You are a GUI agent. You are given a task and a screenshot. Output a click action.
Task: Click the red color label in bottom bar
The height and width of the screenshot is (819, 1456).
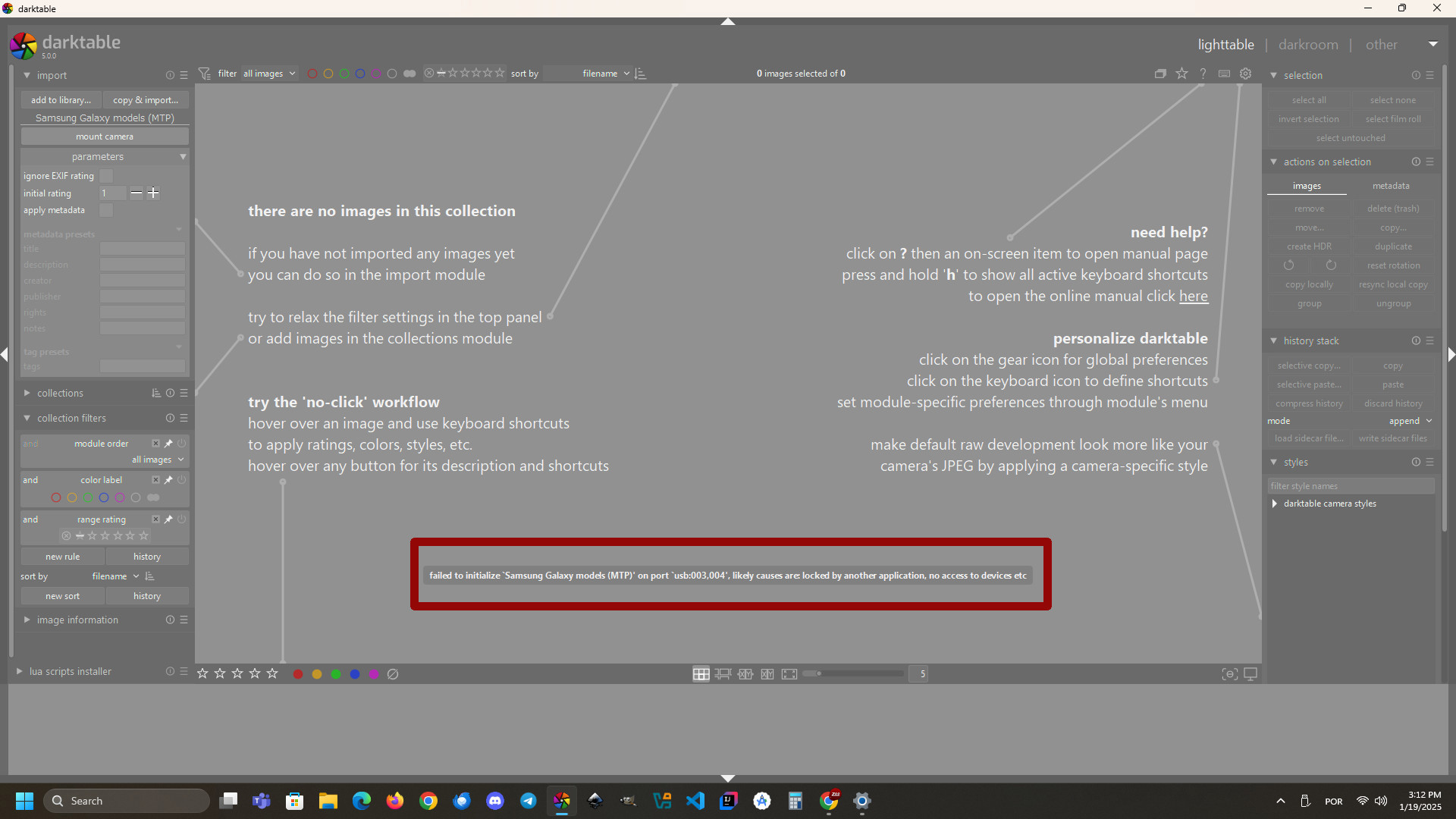coord(298,674)
